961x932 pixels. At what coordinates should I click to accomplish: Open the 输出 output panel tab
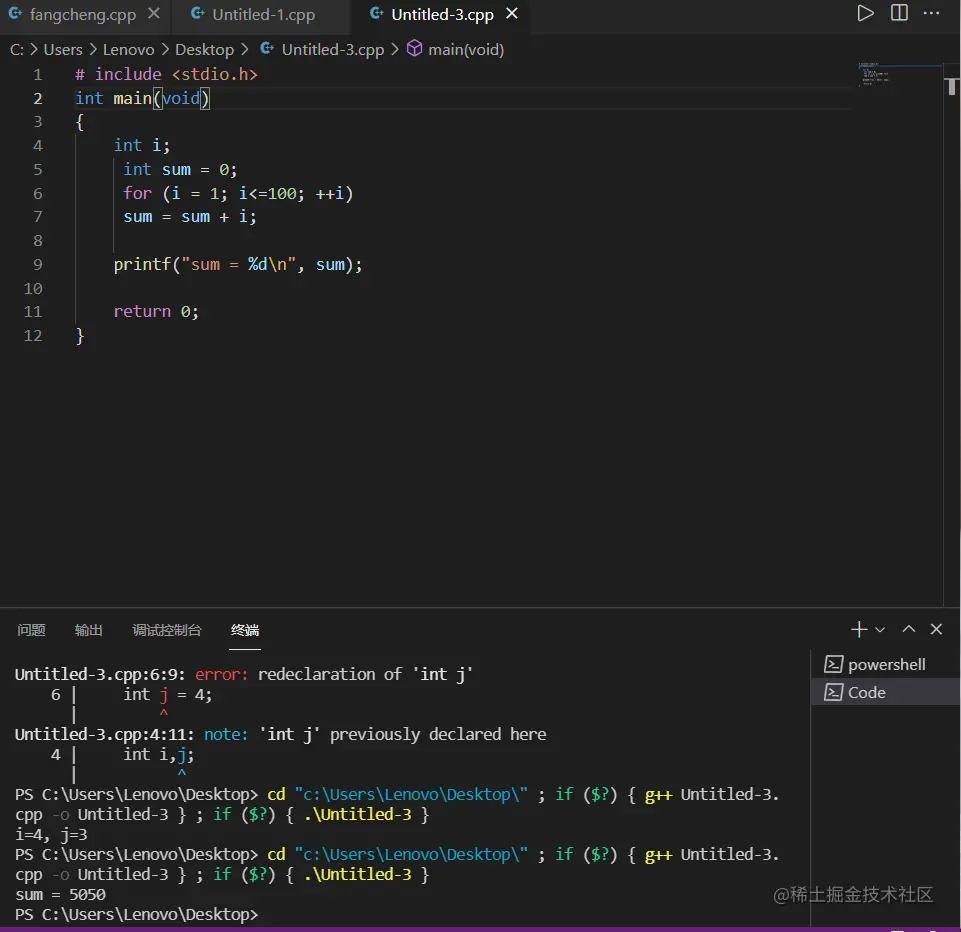tap(89, 630)
